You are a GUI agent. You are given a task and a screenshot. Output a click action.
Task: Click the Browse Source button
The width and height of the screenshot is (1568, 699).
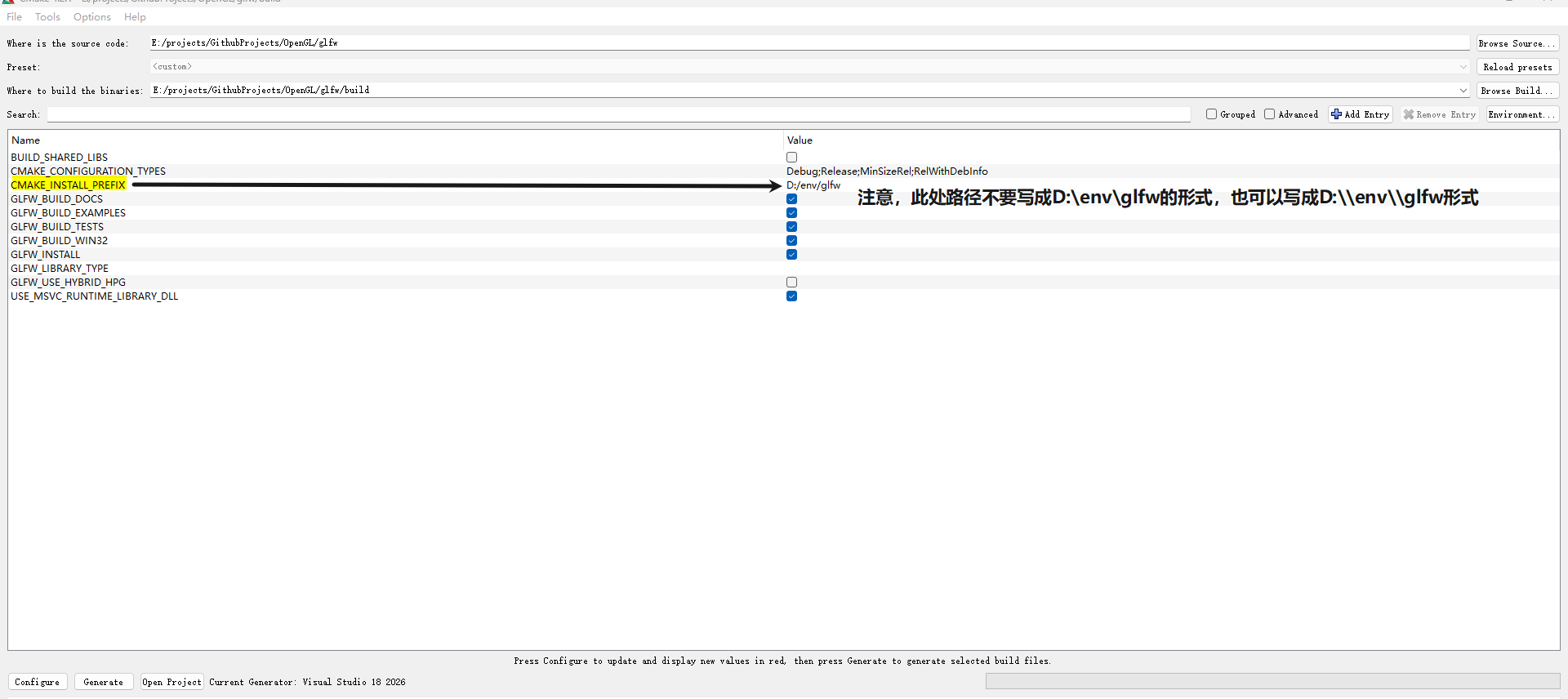1517,43
